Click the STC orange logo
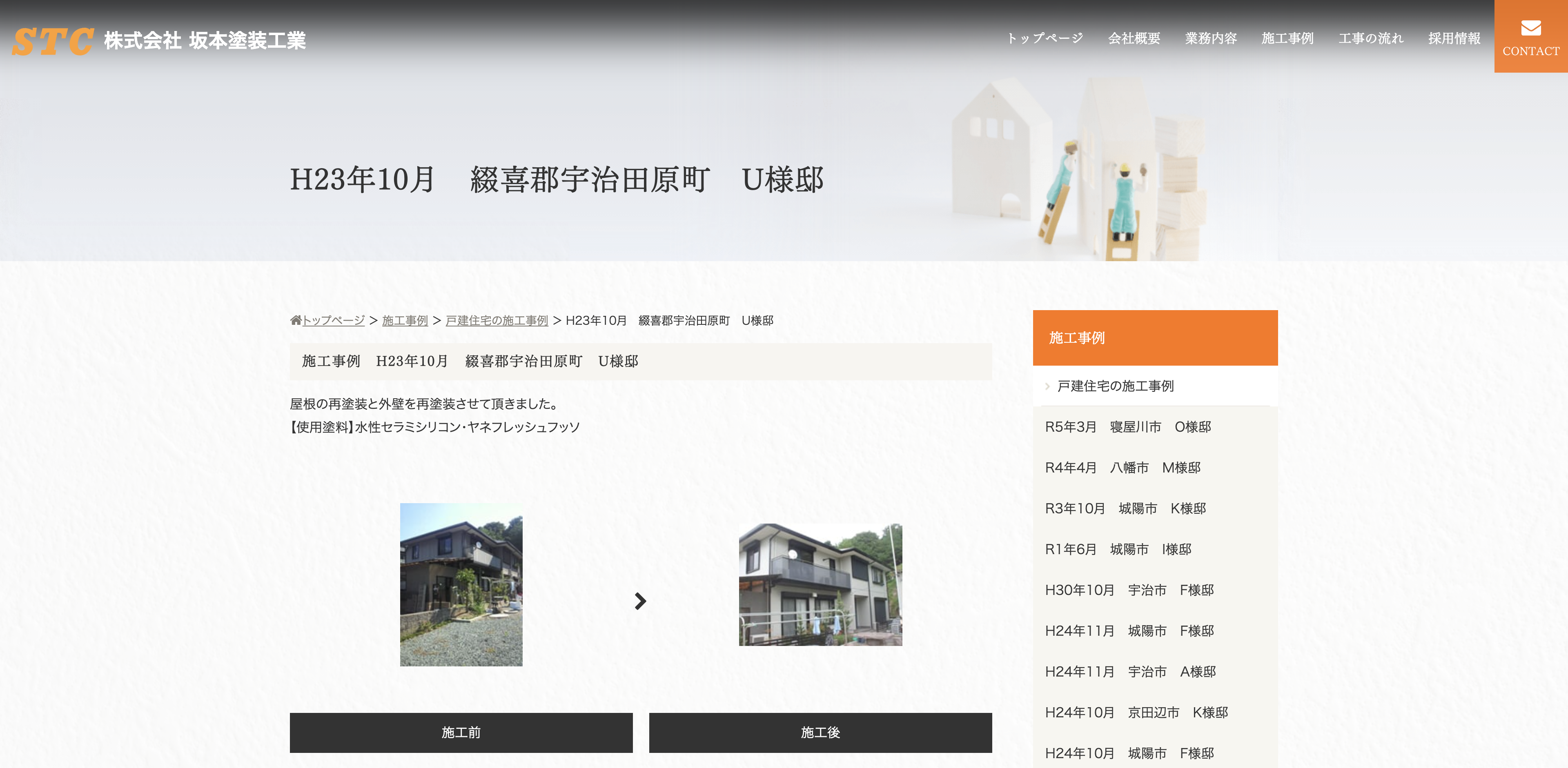The height and width of the screenshot is (768, 1568). coord(53,41)
